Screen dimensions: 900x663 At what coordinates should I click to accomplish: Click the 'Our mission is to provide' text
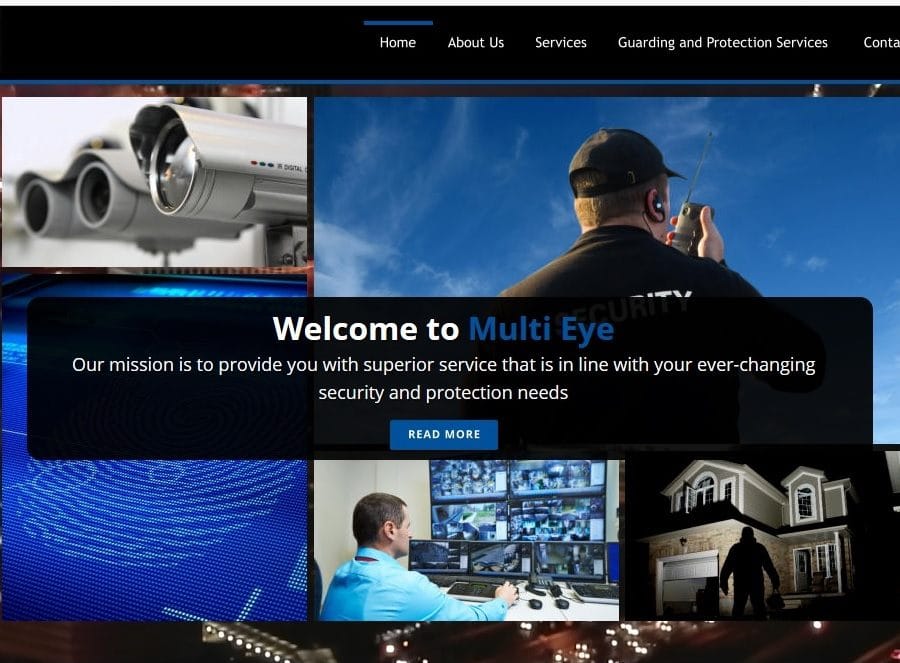pyautogui.click(x=443, y=379)
